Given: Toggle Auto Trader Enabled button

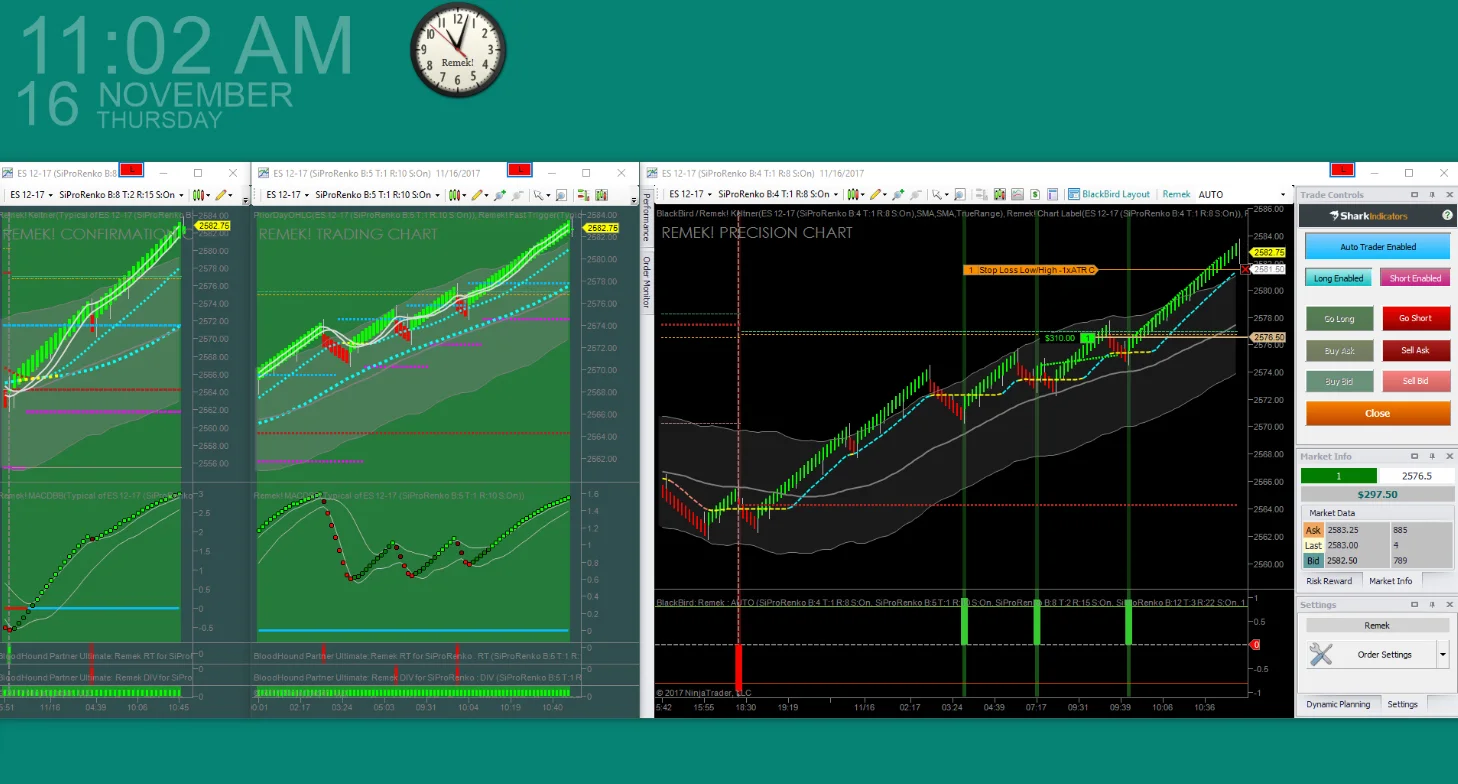Looking at the screenshot, I should 1377,246.
